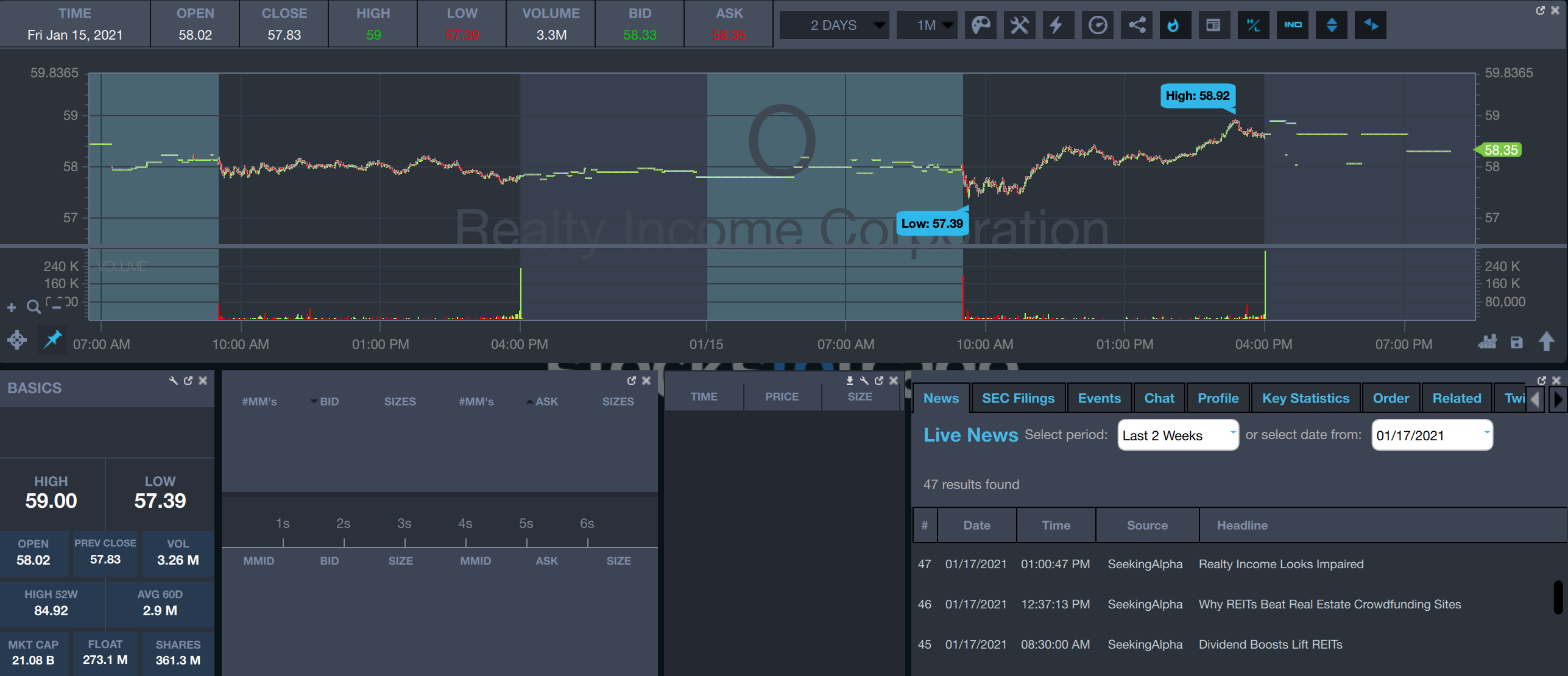The image size is (1568, 676).
Task: Sort news by Source column header
Action: pyautogui.click(x=1148, y=525)
